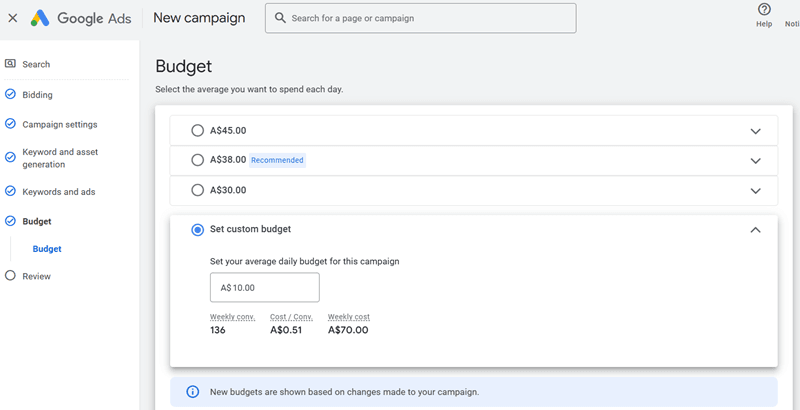Click the Budget sub-item in sidebar
Screen dimensions: 800x410
(x=47, y=249)
